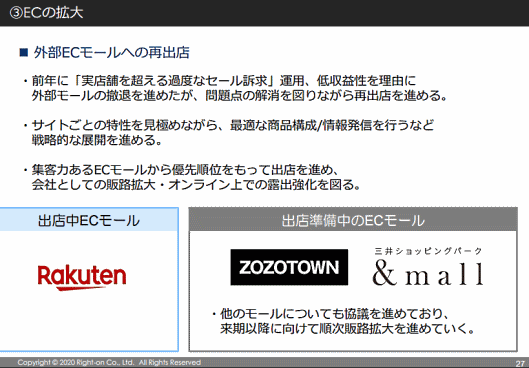The image size is (529, 368).
Task: Select the line starting "来期以降に向けて順次"
Action: click(x=348, y=329)
